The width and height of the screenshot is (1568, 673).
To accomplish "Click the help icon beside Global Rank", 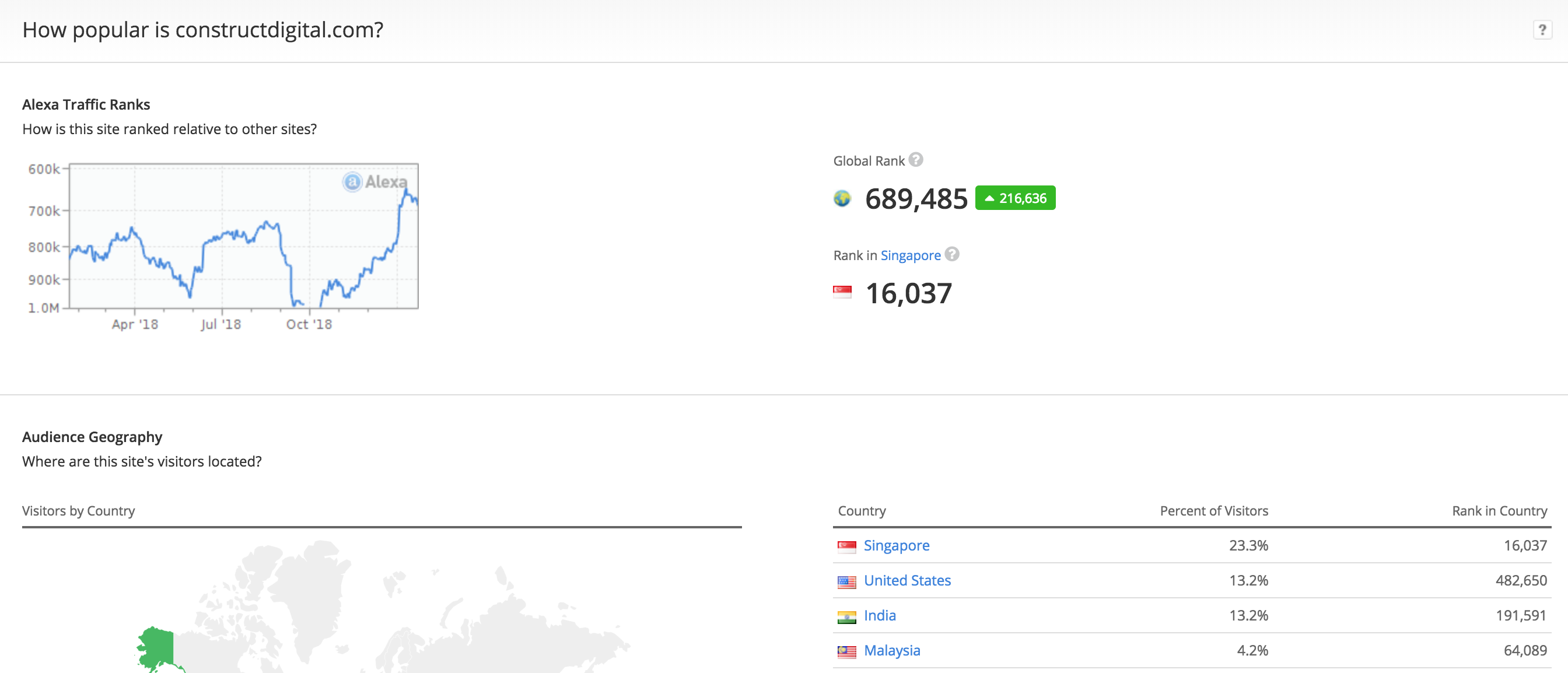I will coord(915,159).
